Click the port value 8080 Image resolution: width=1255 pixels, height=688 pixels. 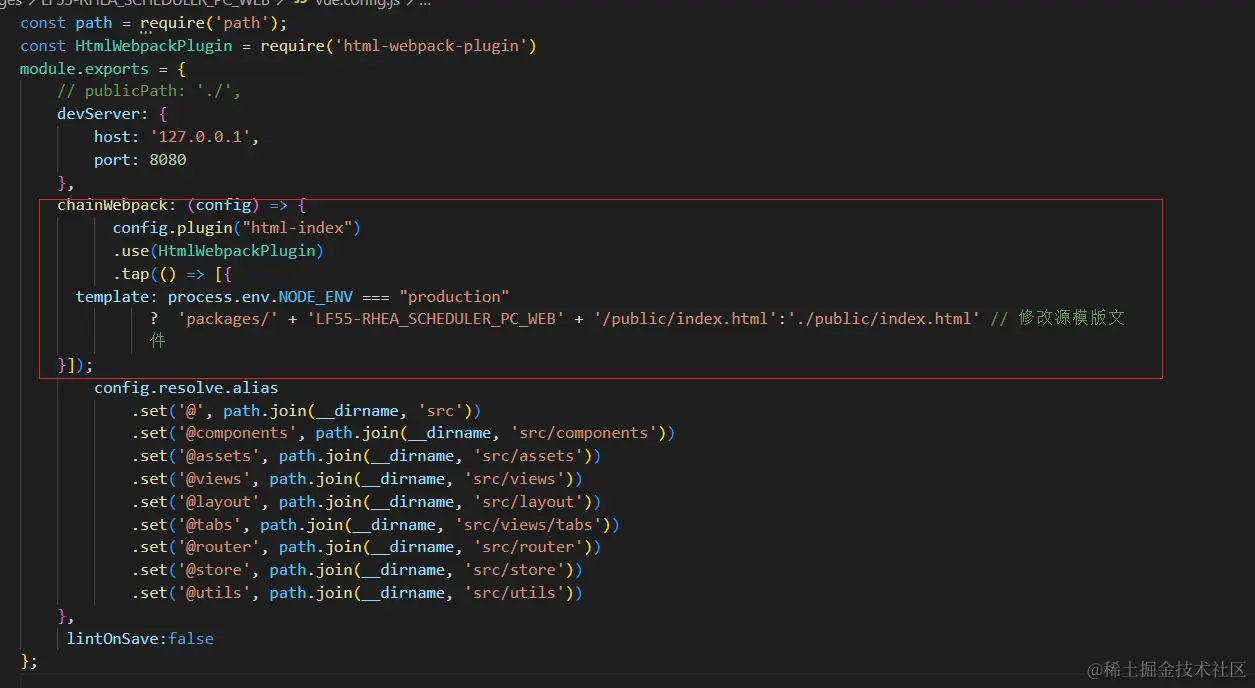click(168, 160)
